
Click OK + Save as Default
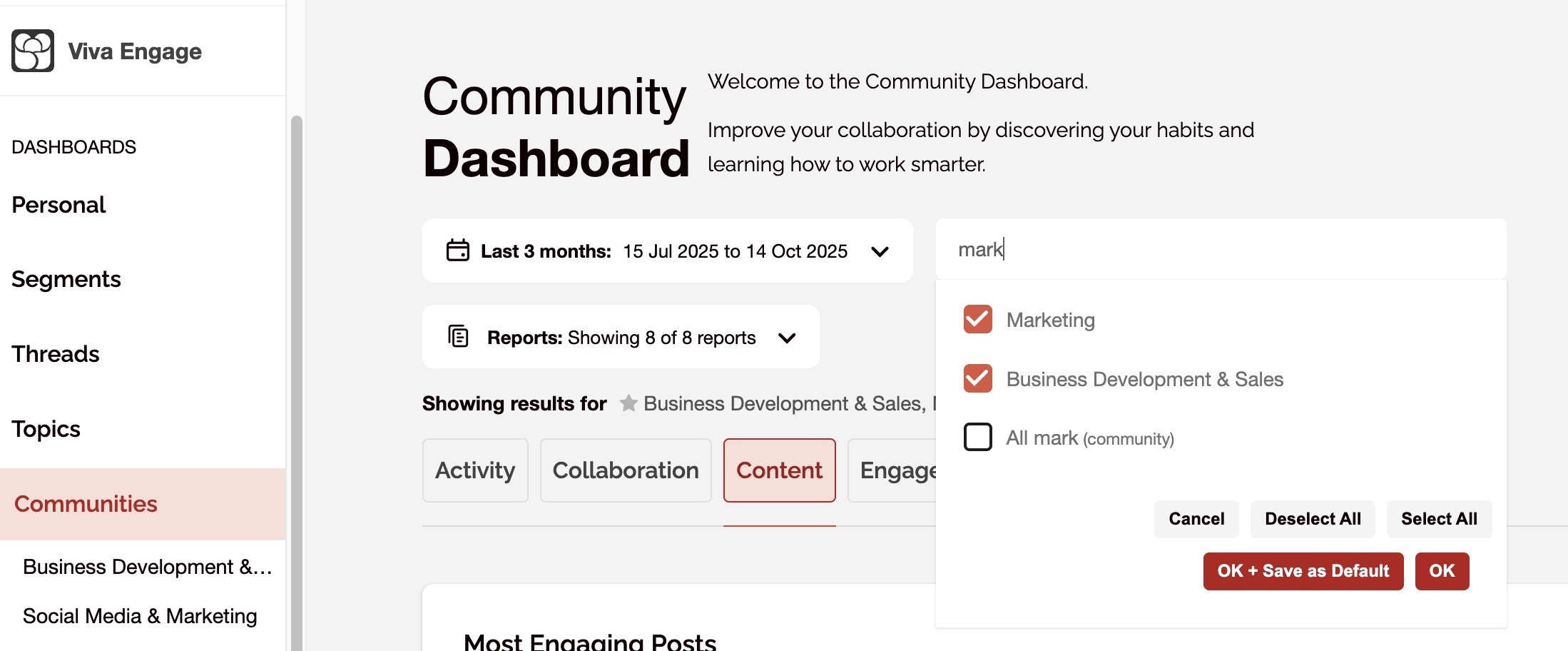pyautogui.click(x=1303, y=571)
